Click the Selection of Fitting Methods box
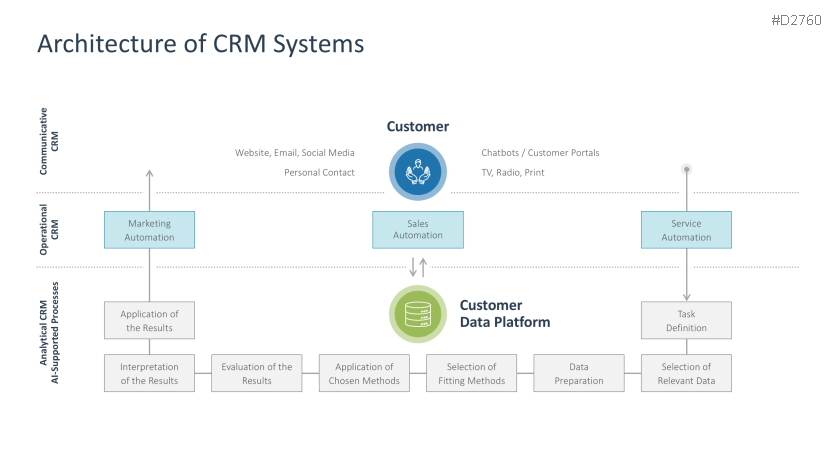This screenshot has height=470, width=836. click(471, 373)
